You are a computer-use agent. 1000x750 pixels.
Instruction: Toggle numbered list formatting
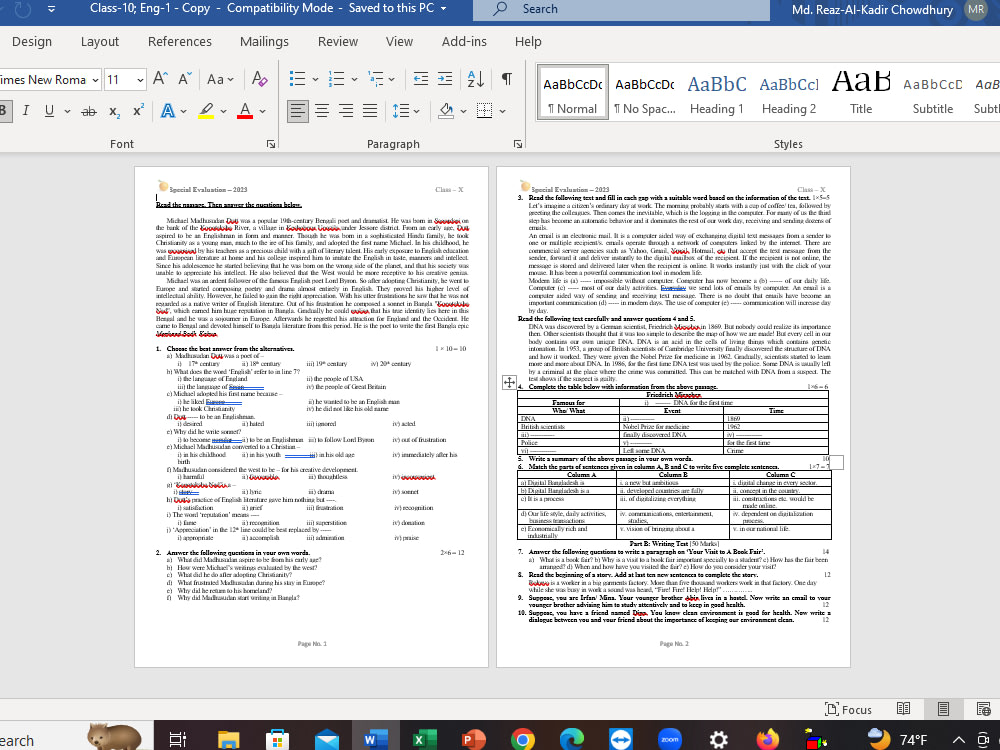click(336, 79)
